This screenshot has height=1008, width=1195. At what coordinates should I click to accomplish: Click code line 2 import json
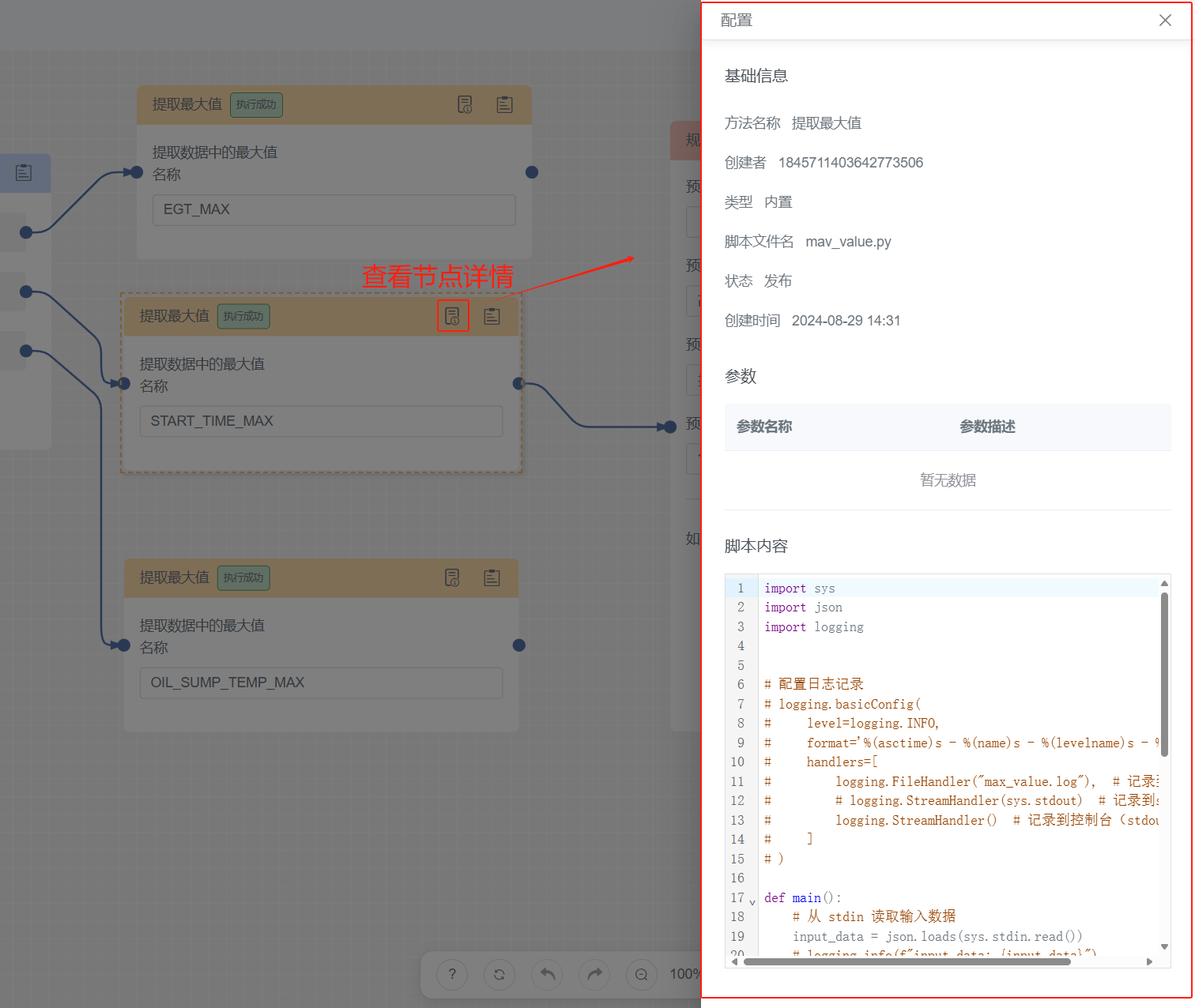803,607
